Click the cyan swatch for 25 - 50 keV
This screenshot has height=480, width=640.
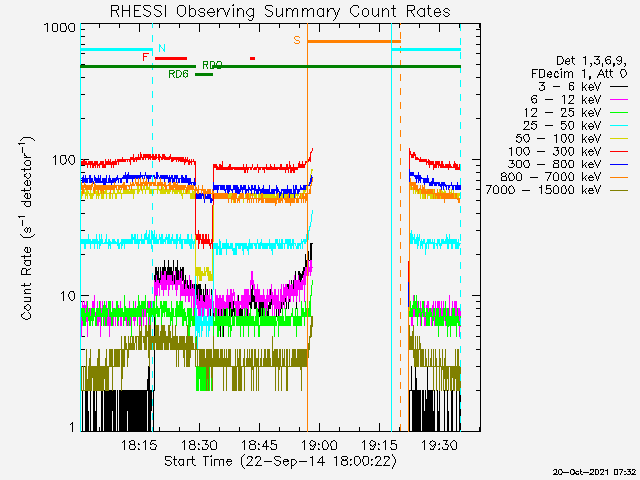coord(618,126)
